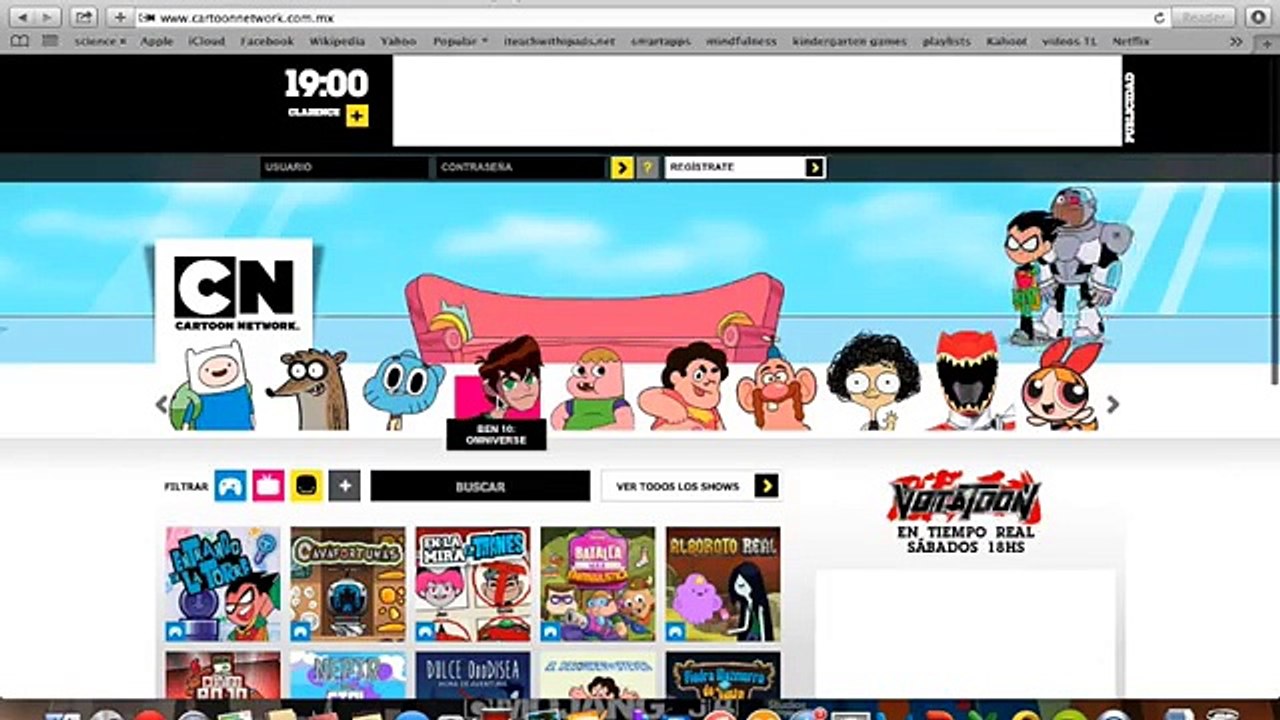Filter shows by games controller icon

click(x=230, y=486)
